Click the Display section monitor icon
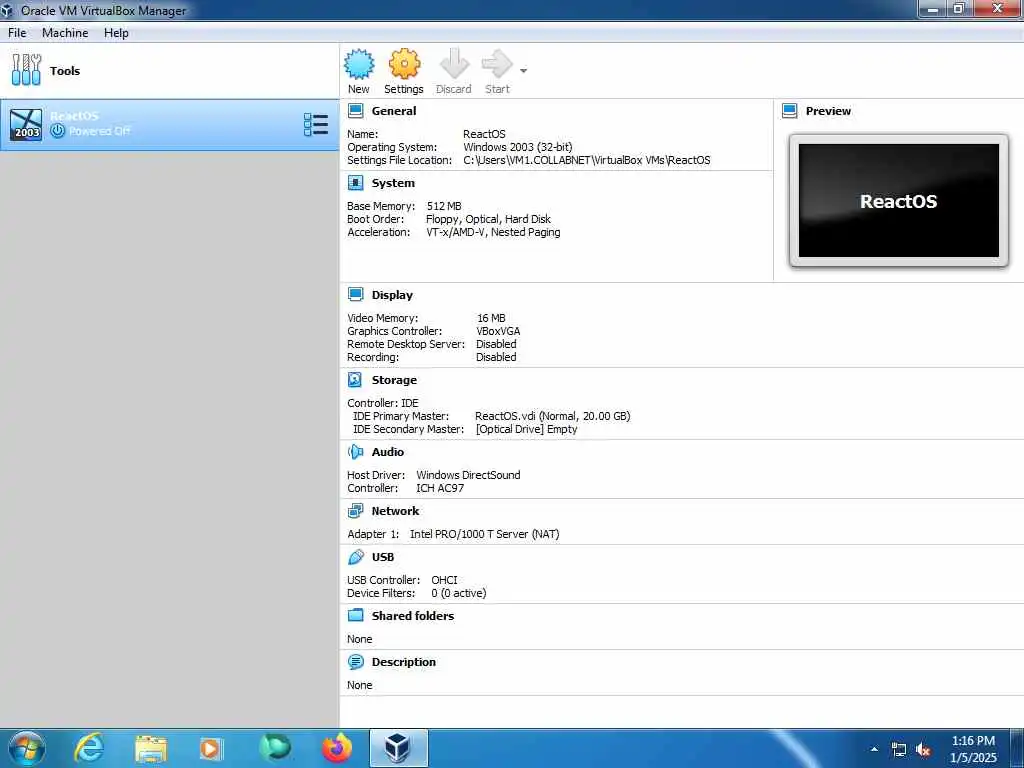 pyautogui.click(x=356, y=295)
